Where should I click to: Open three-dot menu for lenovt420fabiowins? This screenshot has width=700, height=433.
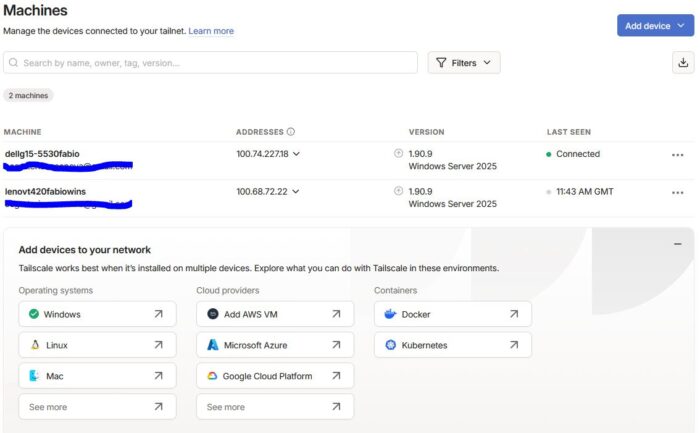[x=677, y=192]
